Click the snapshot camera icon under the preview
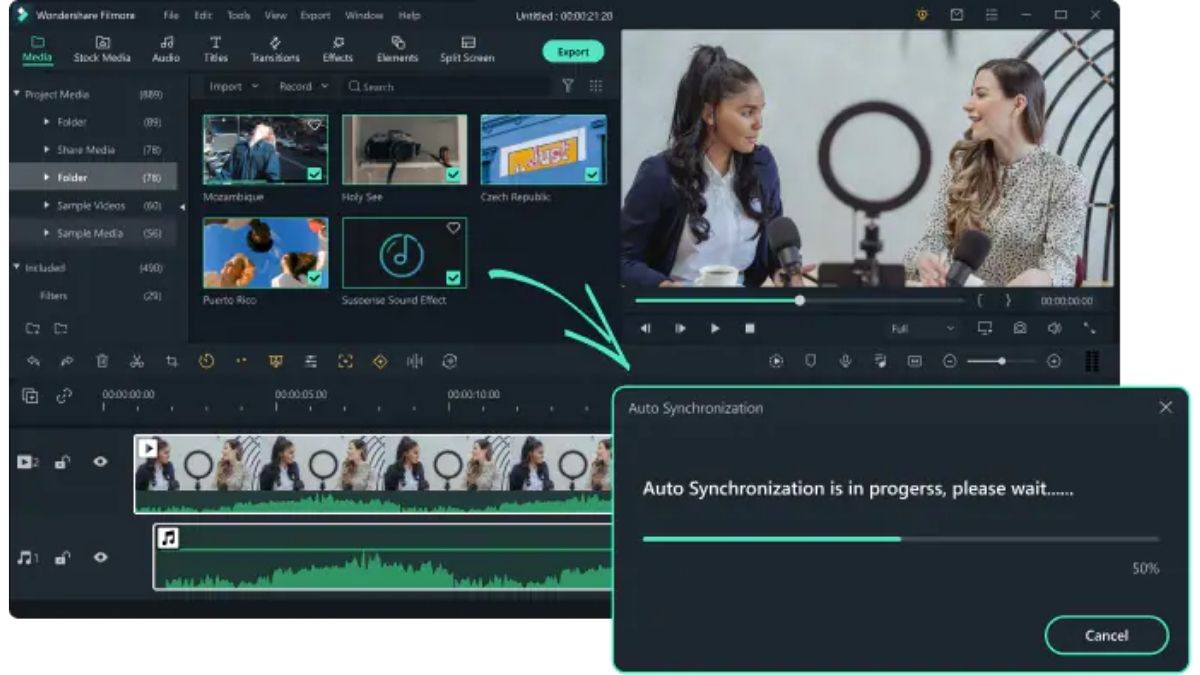Viewport: 1200px width, 675px height. pos(1022,327)
